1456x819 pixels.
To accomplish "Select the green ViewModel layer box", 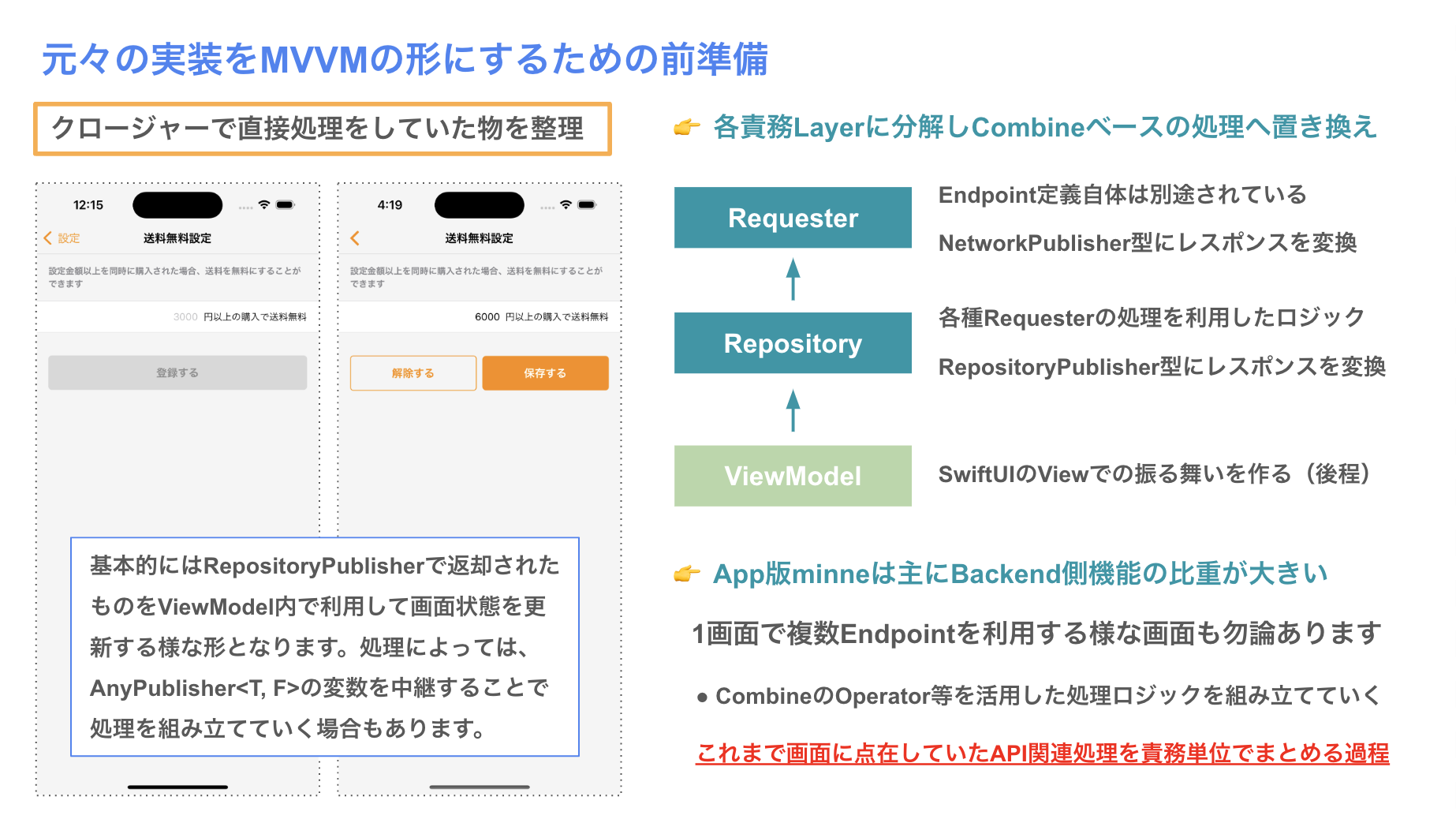I will click(792, 476).
